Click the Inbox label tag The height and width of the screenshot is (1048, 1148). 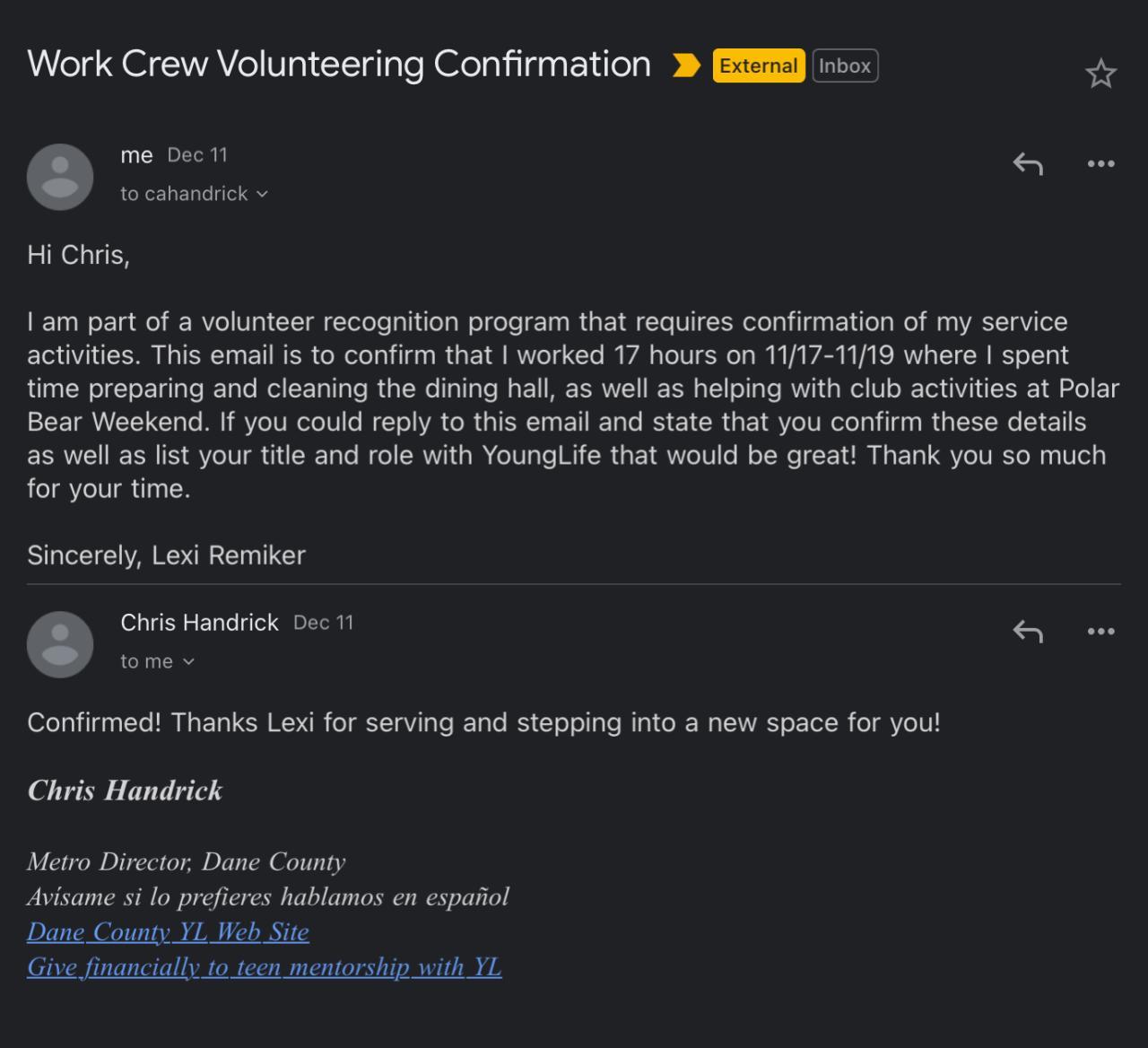(x=845, y=65)
